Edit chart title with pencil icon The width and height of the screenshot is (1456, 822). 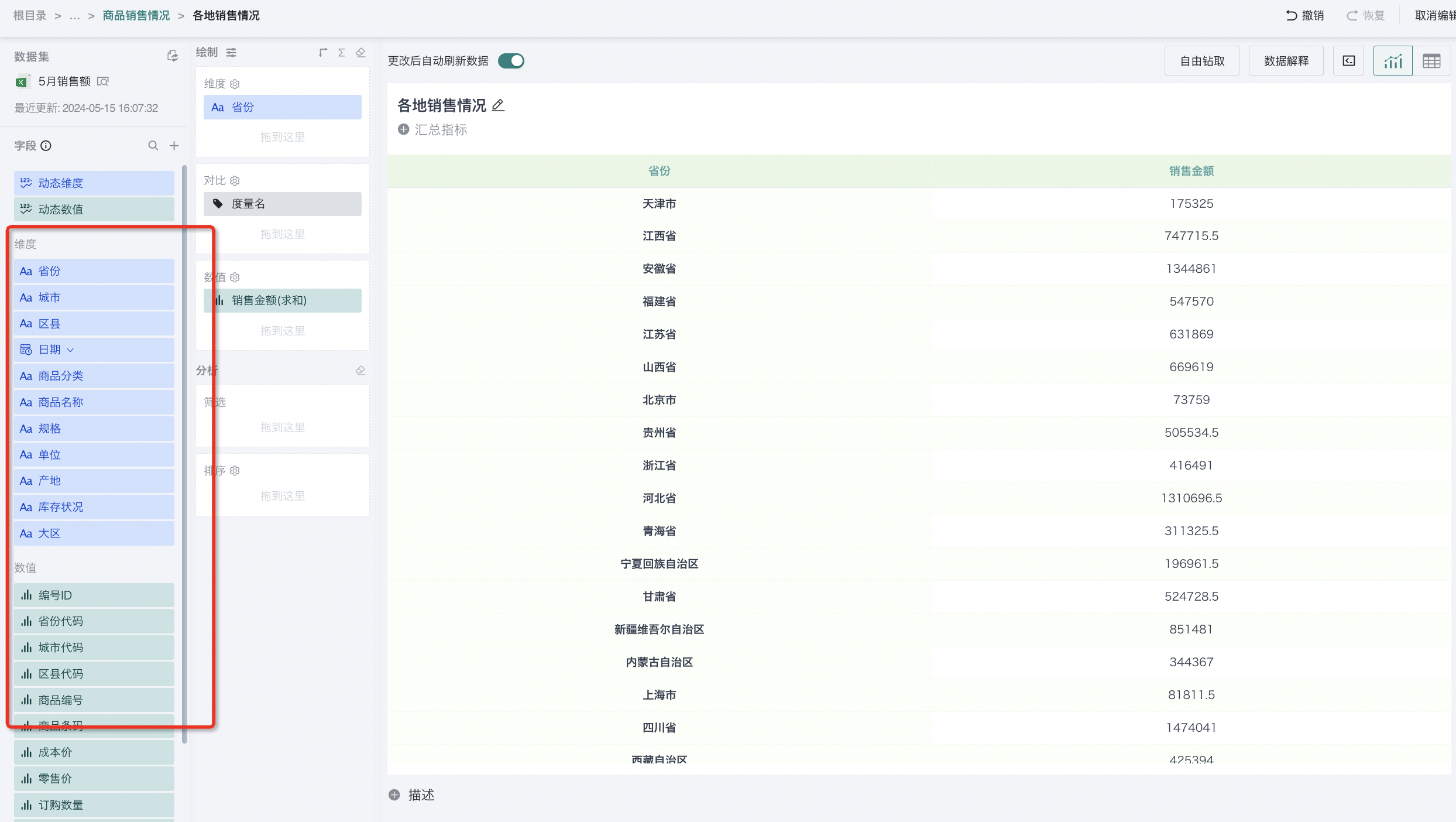(x=498, y=105)
